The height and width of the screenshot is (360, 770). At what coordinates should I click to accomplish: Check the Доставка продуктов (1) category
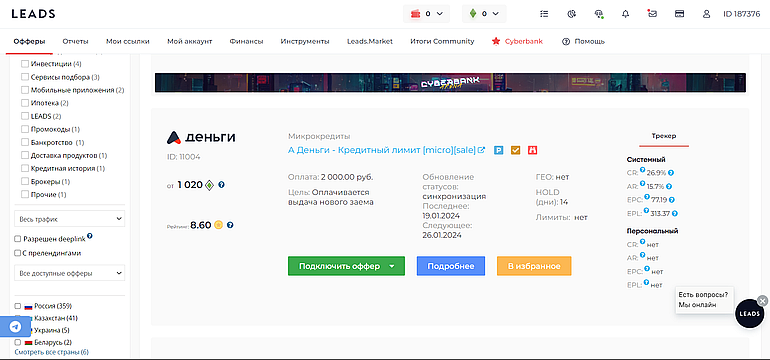[25, 155]
